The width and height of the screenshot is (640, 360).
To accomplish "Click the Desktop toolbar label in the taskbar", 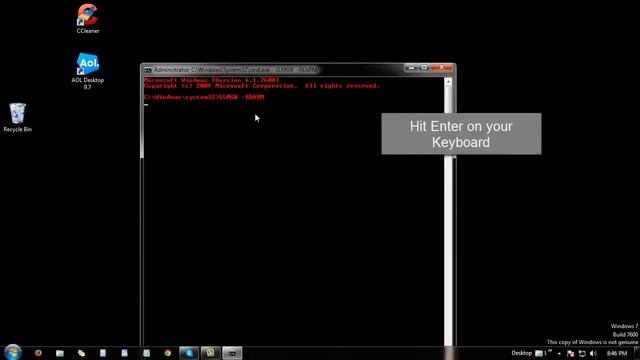I will 521,353.
